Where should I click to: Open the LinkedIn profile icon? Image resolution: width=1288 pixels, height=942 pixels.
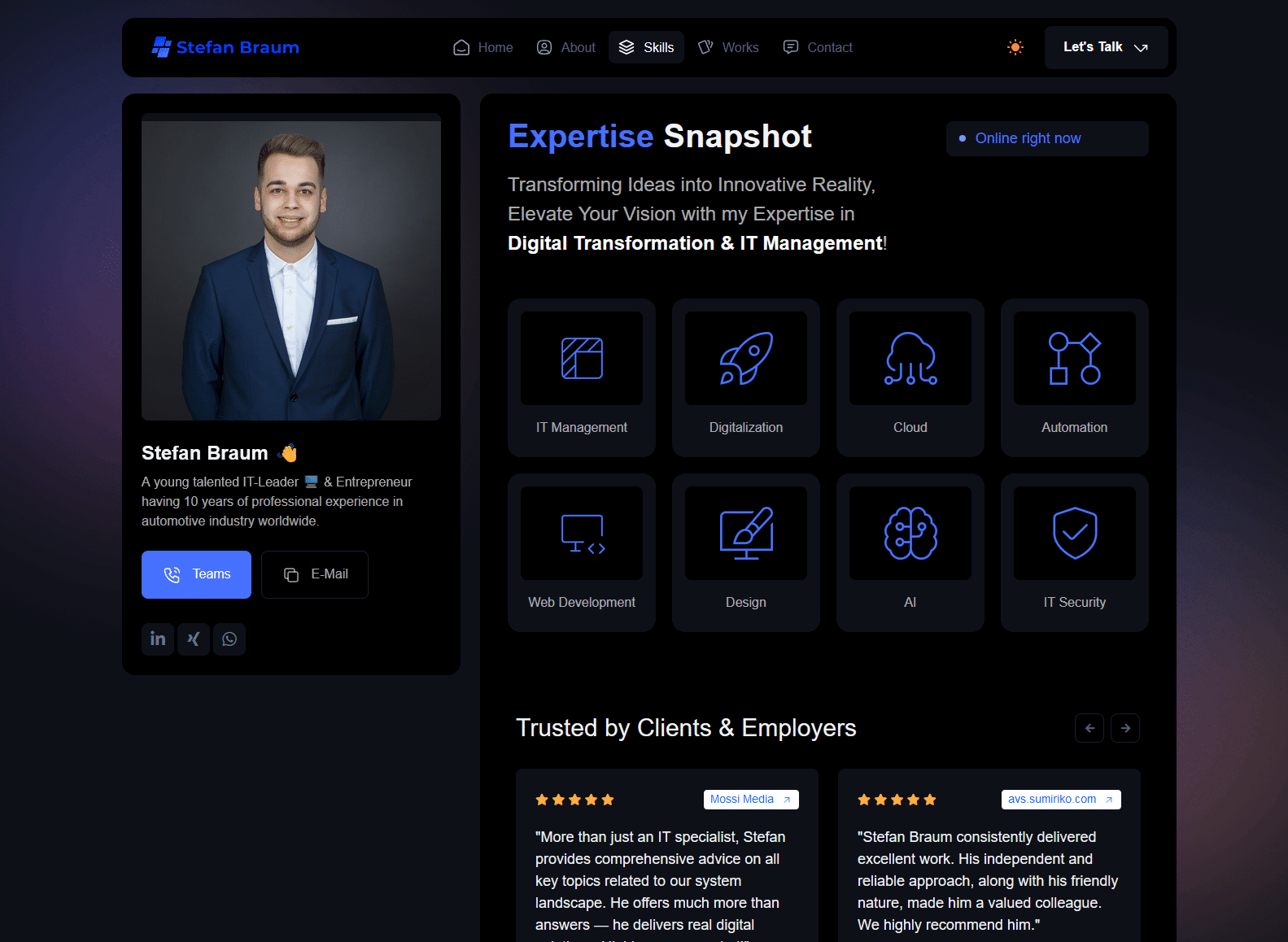[158, 639]
